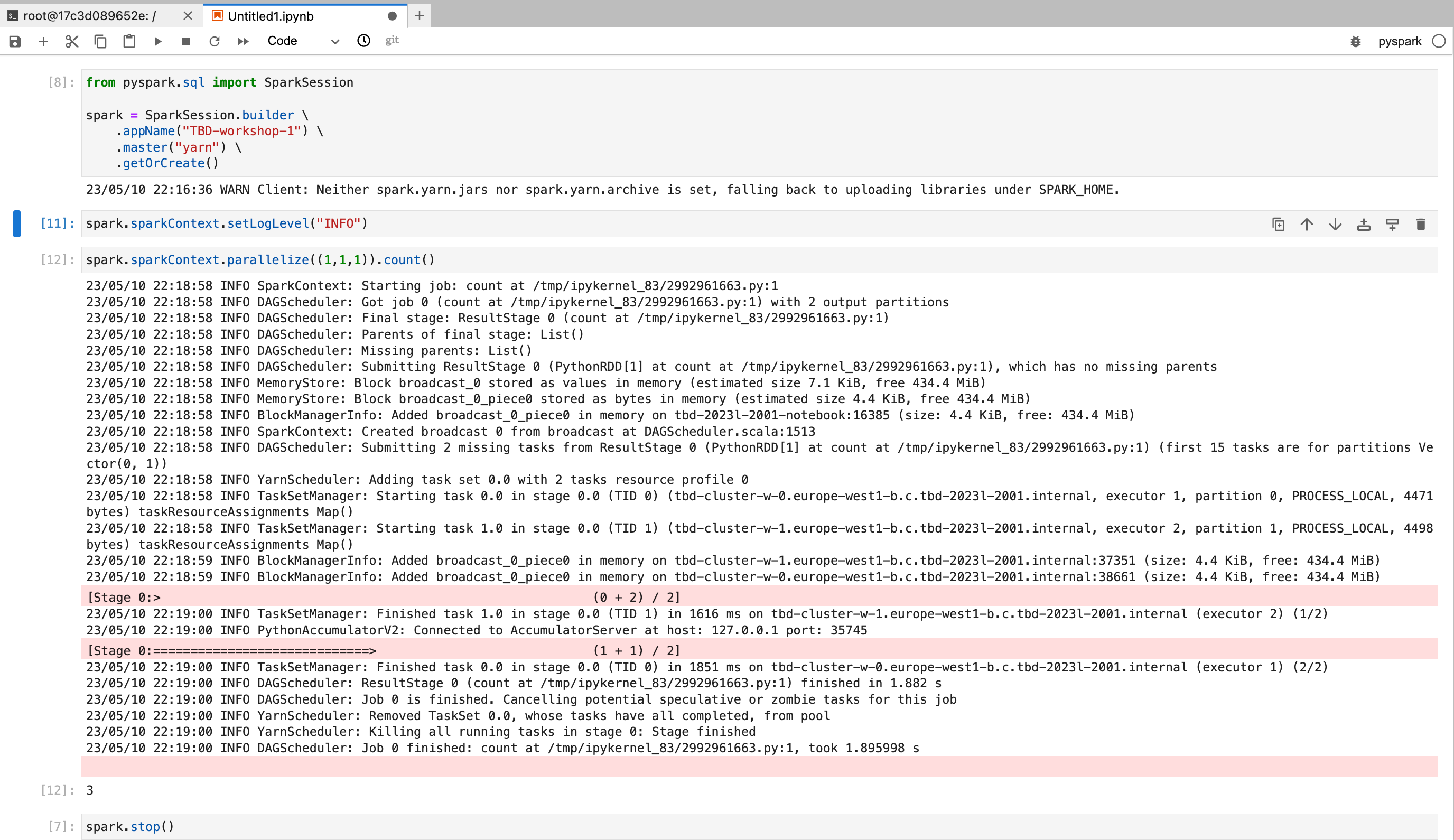
Task: Toggle the debugger bug icon
Action: [1355, 42]
